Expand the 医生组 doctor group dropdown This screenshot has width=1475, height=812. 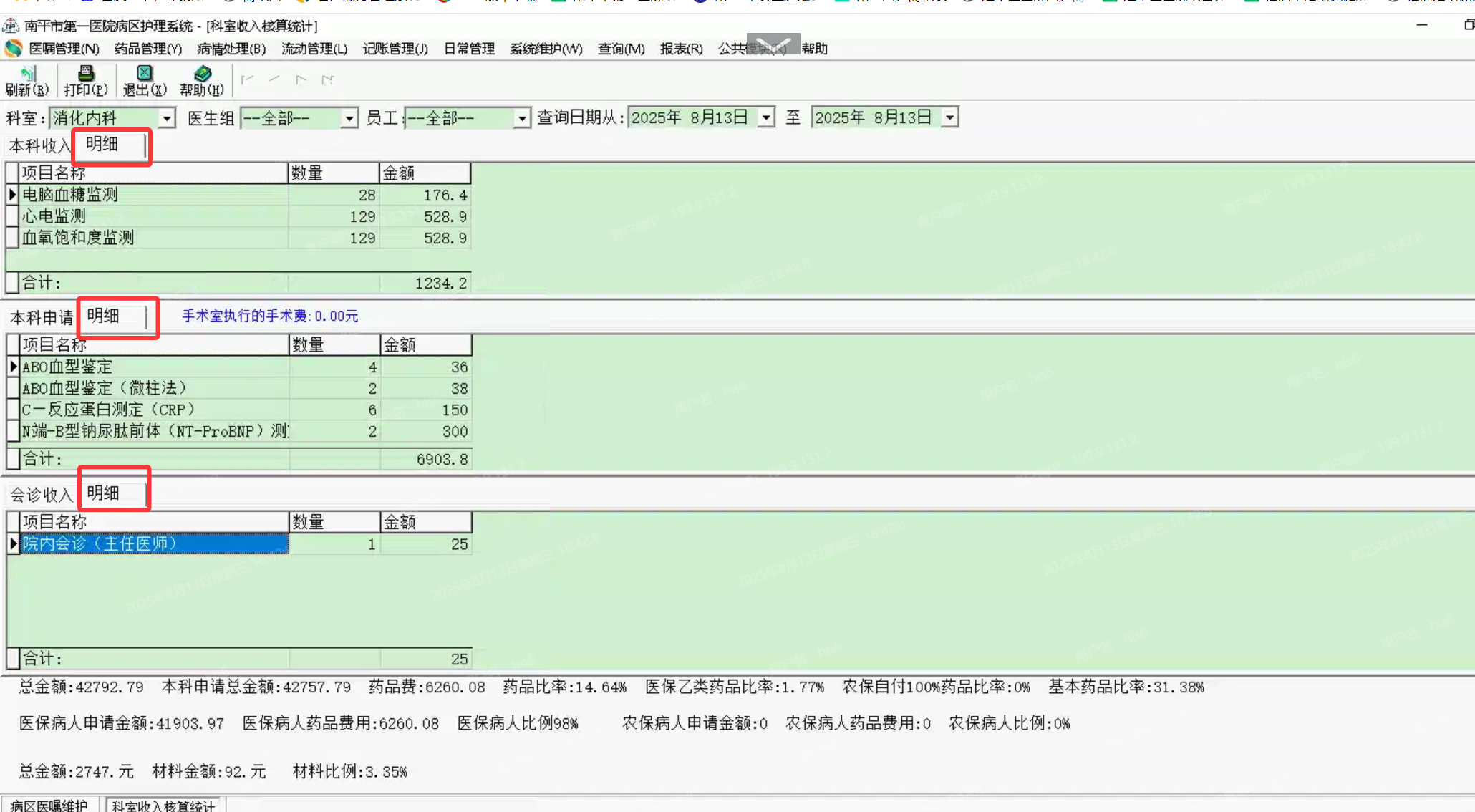[x=349, y=118]
